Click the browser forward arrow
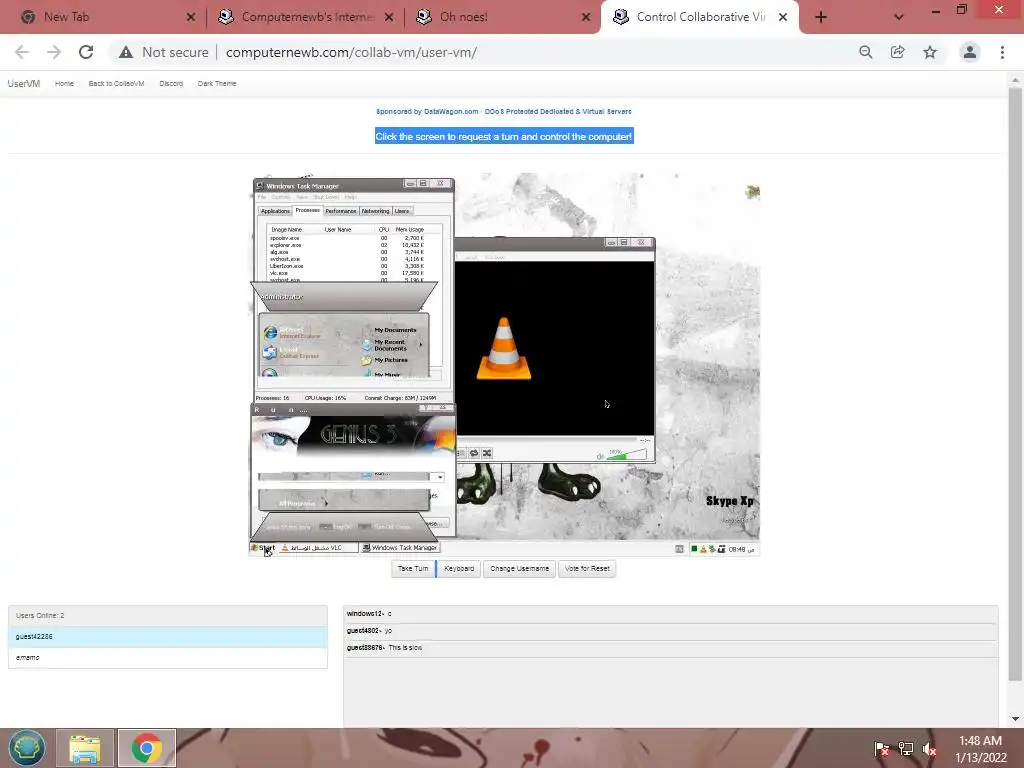Viewport: 1024px width, 768px height. click(54, 52)
